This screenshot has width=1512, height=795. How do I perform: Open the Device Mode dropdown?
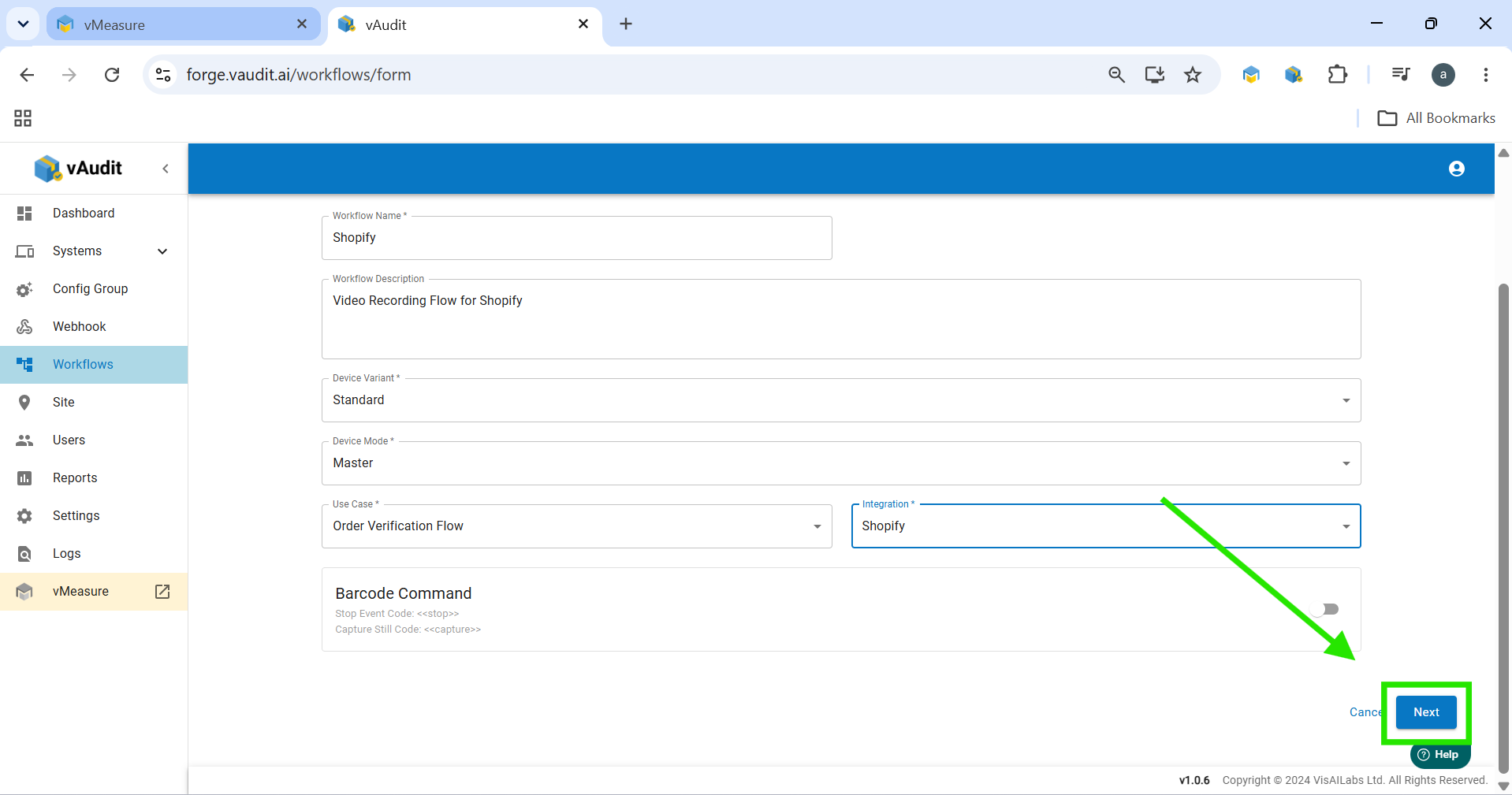841,463
